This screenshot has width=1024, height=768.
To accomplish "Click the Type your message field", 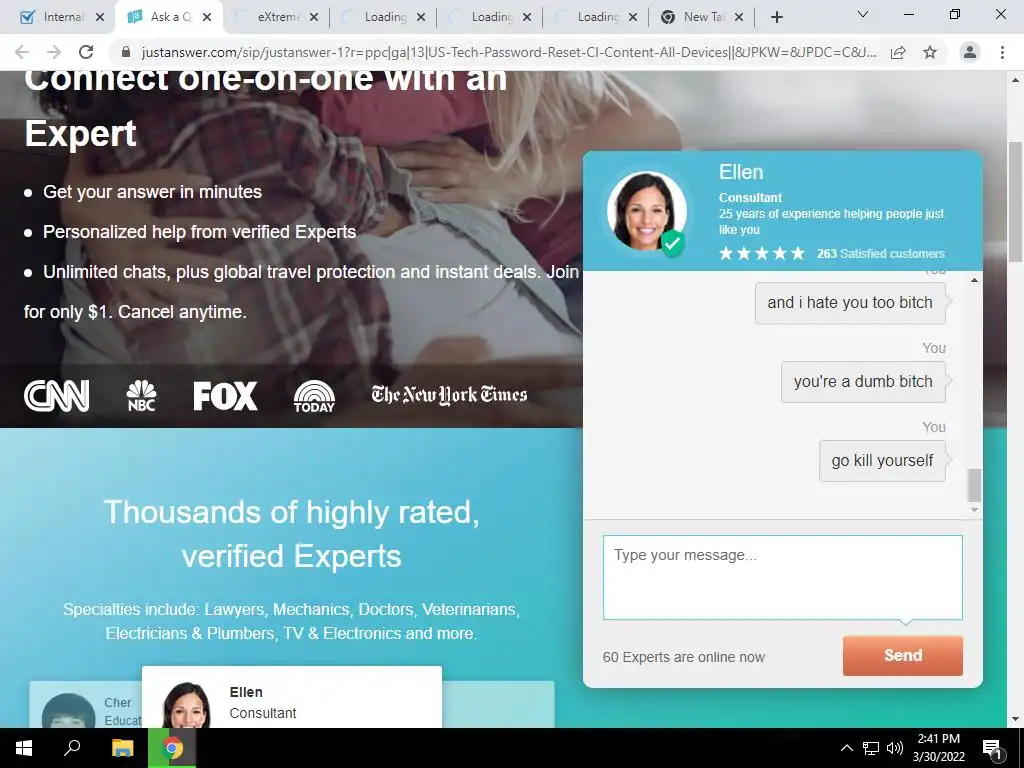I will point(782,577).
